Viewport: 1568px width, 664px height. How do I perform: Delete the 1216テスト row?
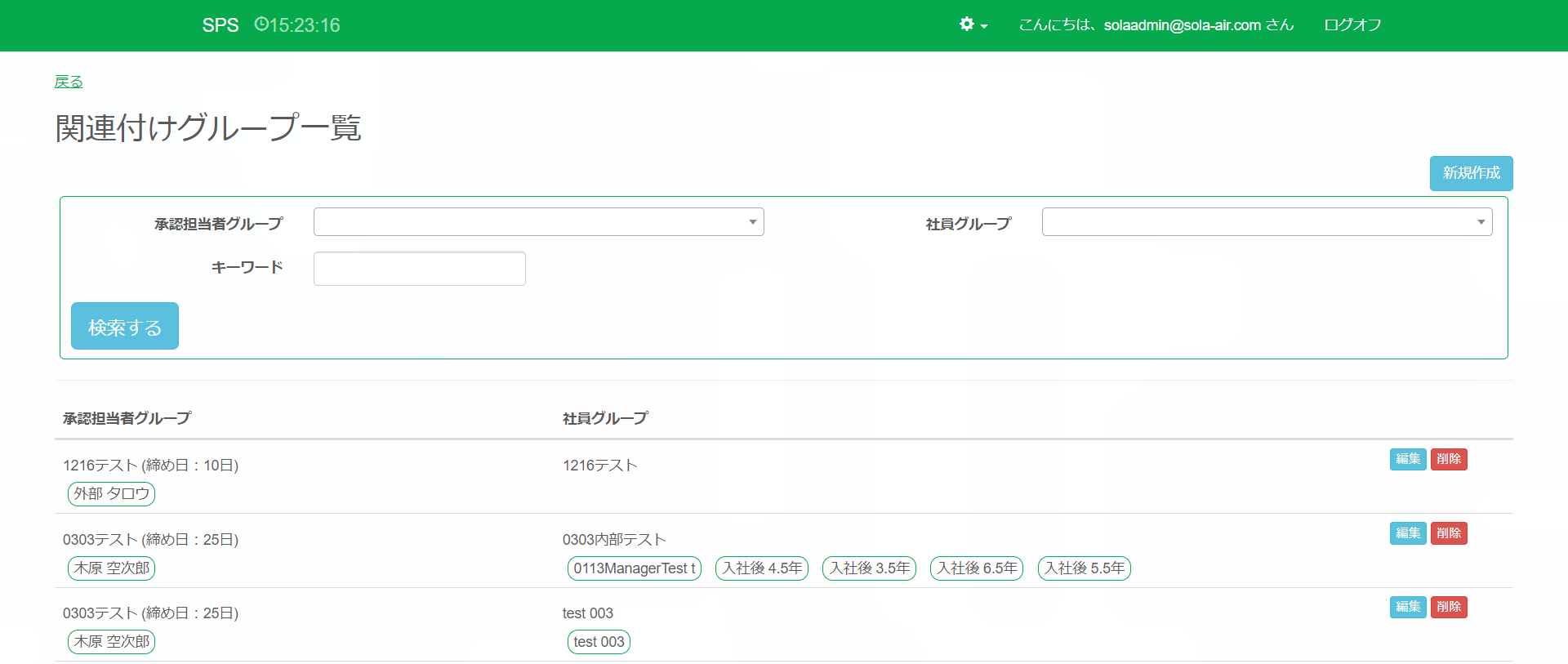[1449, 459]
